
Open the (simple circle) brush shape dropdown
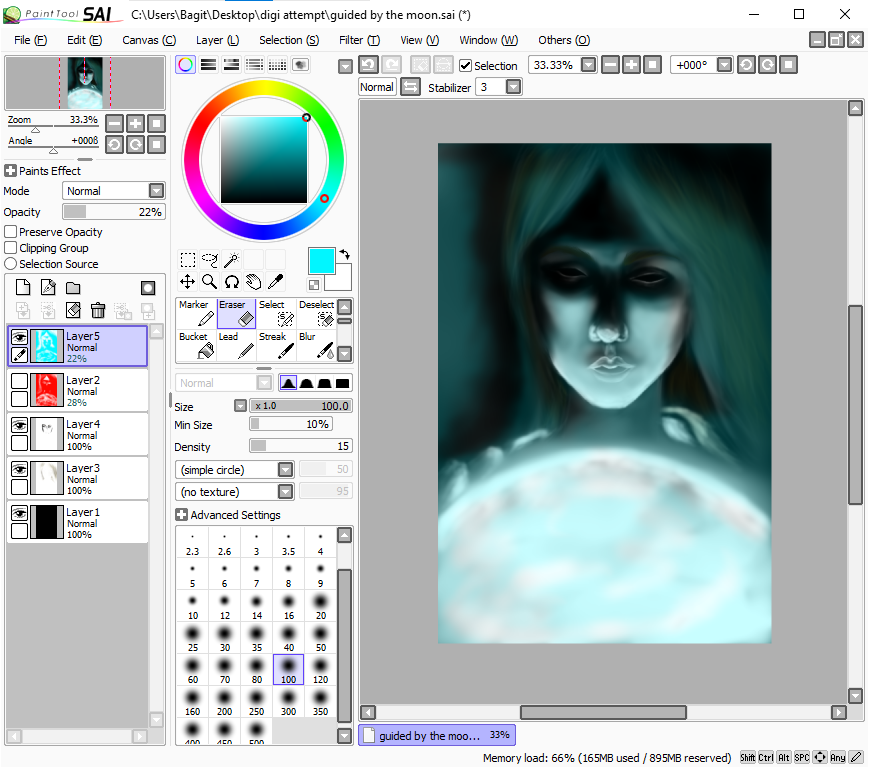(x=285, y=470)
